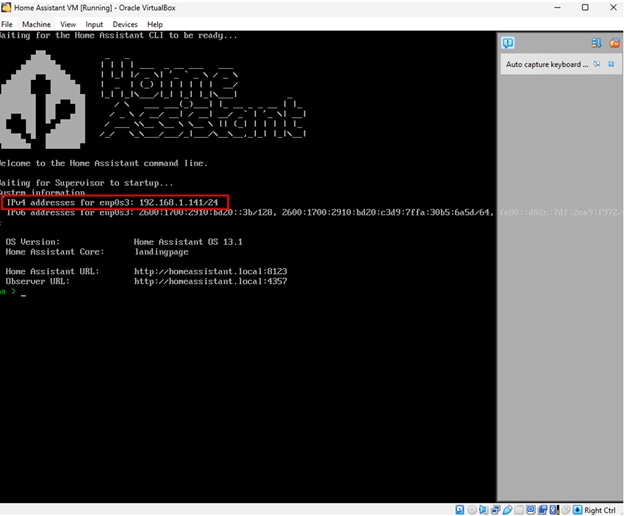Image resolution: width=624 pixels, height=516 pixels.
Task: Close the Home Assistant VM window
Action: pos(613,8)
